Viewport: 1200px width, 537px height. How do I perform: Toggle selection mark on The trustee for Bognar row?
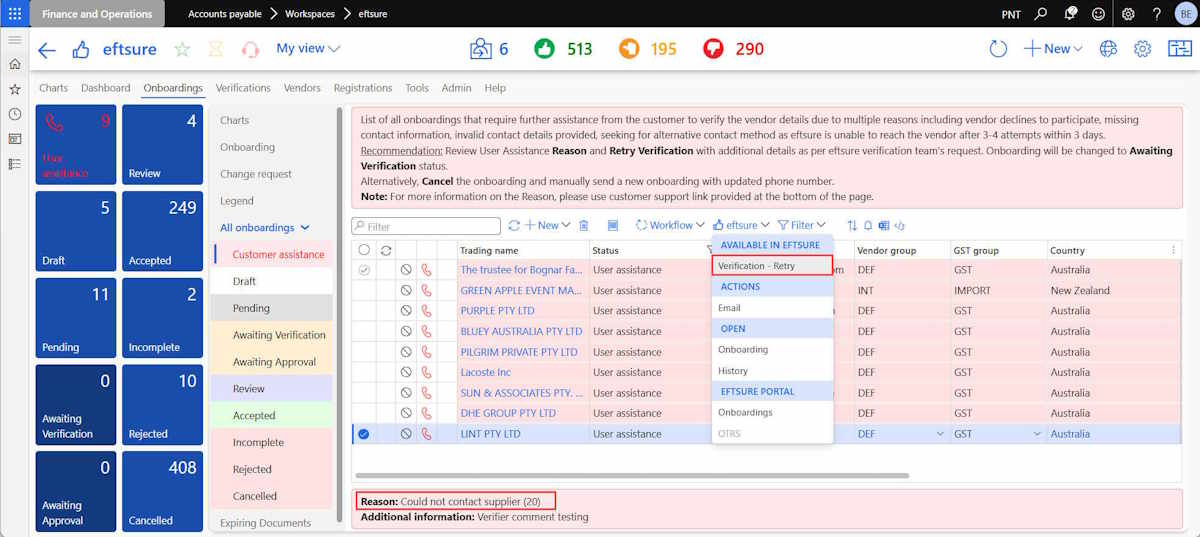tap(364, 270)
